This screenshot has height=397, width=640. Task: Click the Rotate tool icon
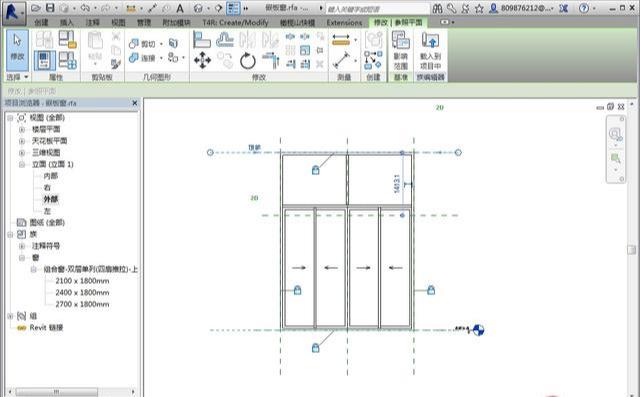point(247,61)
